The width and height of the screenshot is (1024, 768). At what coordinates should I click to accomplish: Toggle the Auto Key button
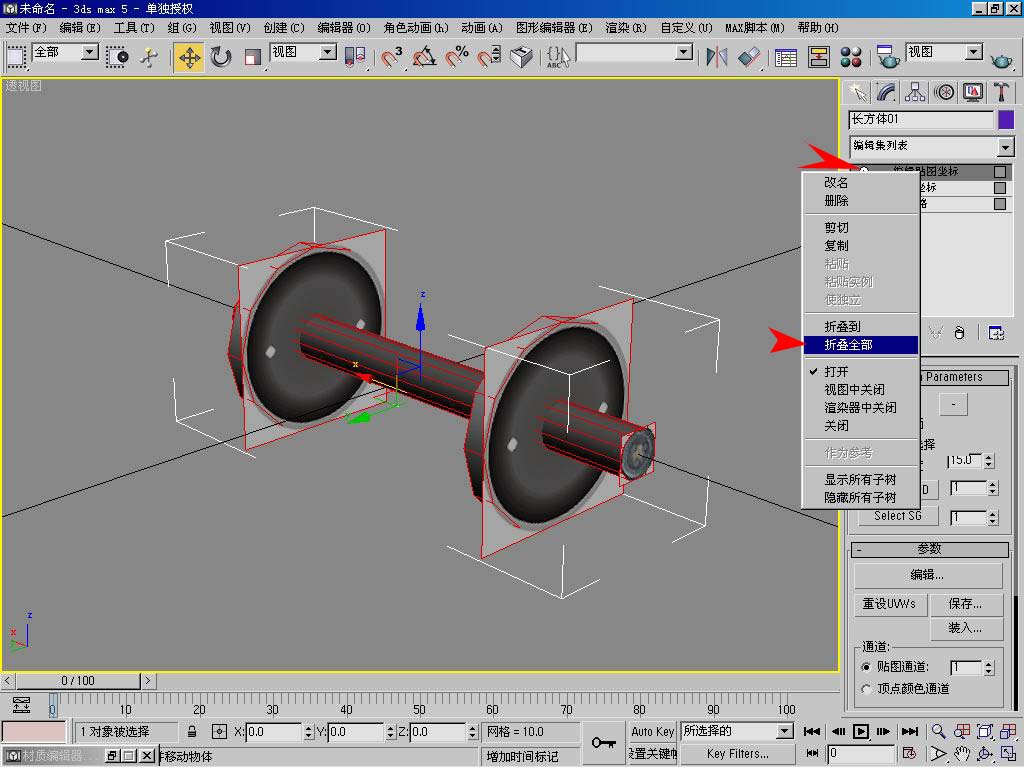tap(652, 731)
